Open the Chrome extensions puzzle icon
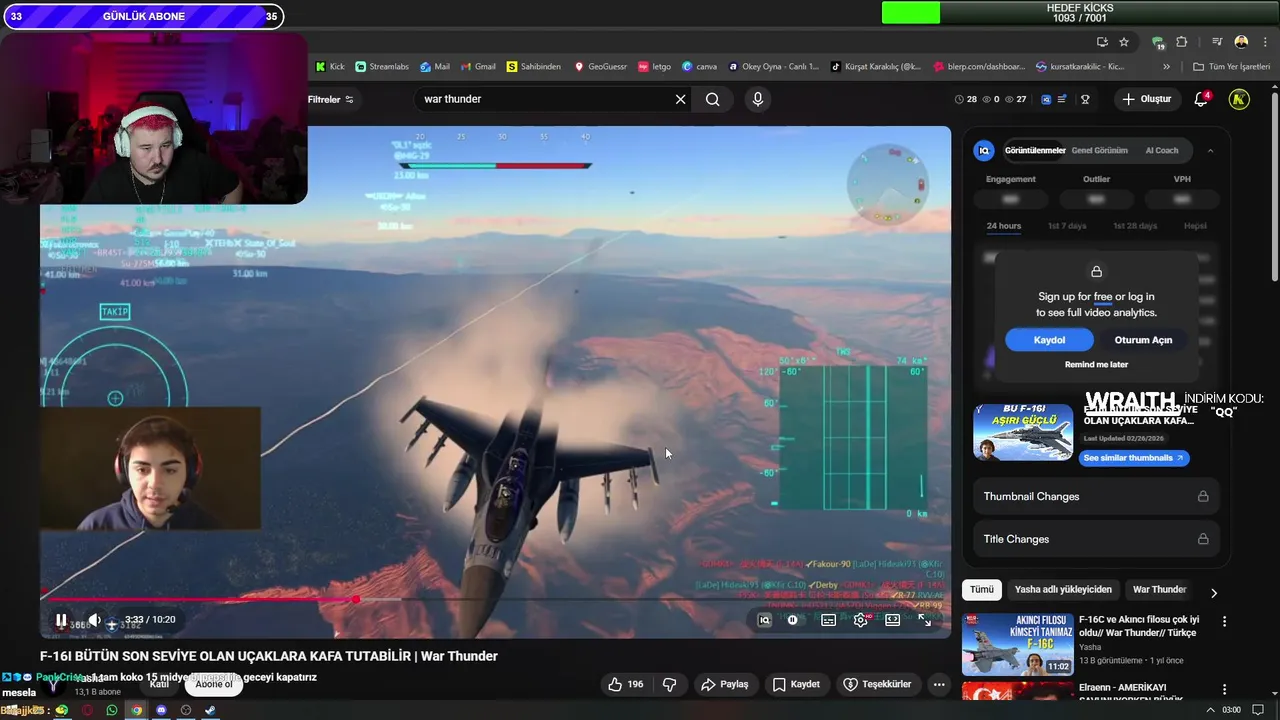 click(x=1182, y=42)
